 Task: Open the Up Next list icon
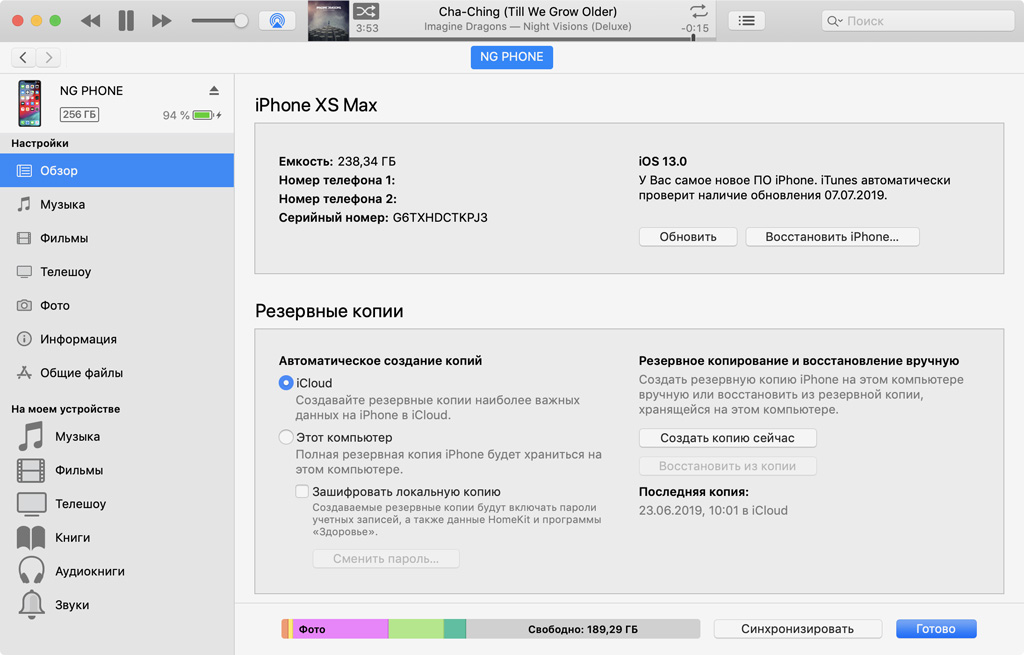[x=746, y=21]
